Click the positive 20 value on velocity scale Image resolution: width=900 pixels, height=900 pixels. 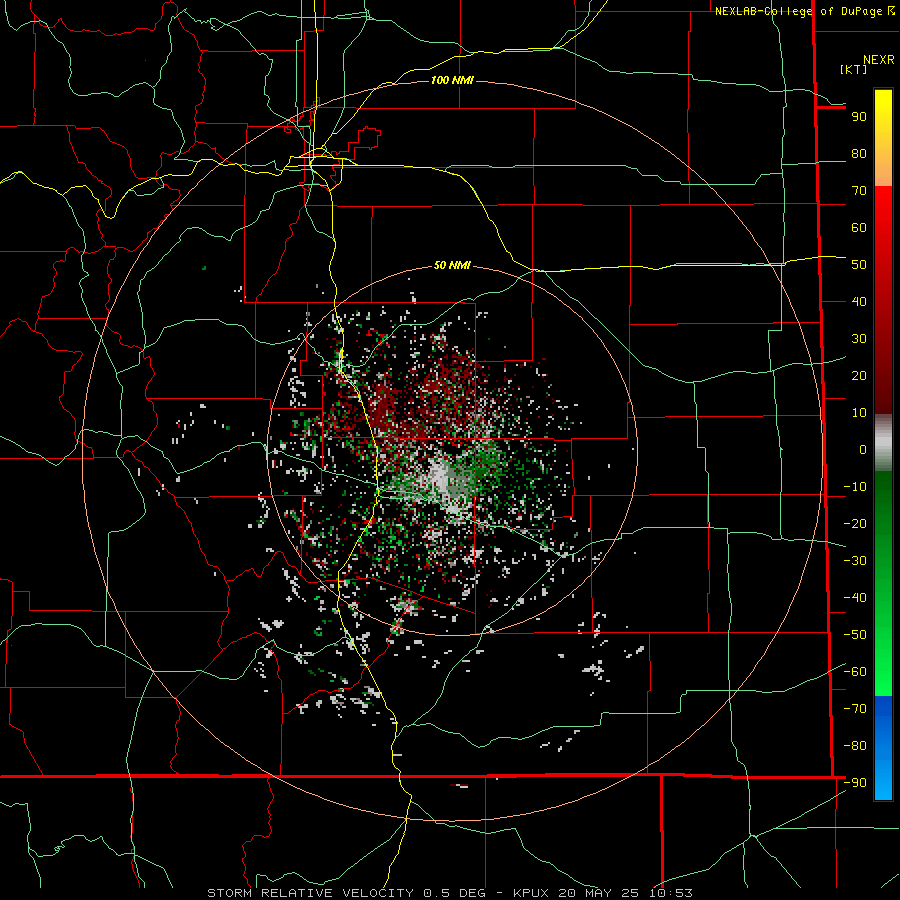[x=859, y=376]
